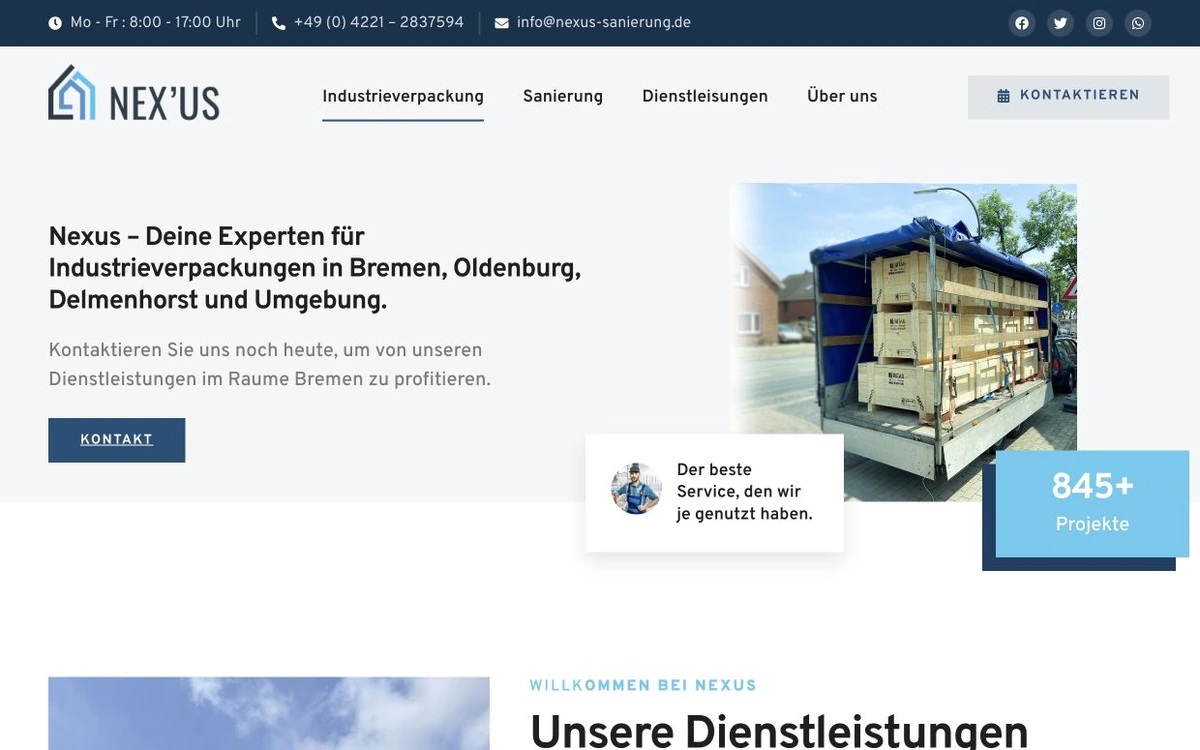Click the 845+ Projekte counter box
The image size is (1200, 750).
click(1092, 504)
